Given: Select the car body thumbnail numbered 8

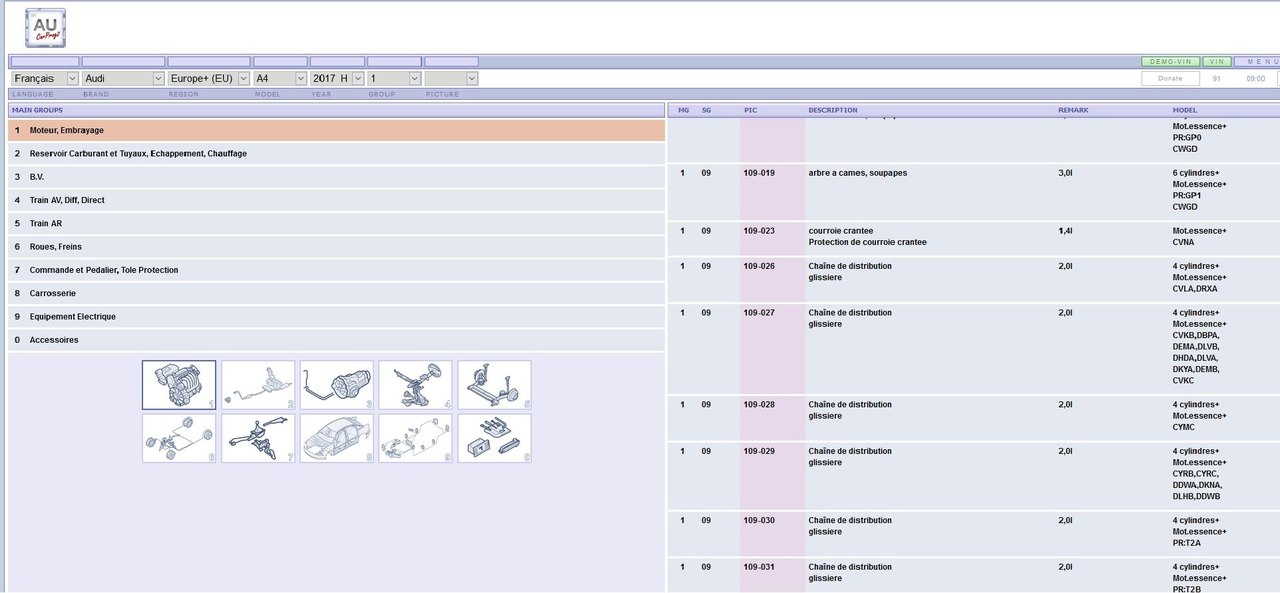Looking at the screenshot, I should [337, 438].
